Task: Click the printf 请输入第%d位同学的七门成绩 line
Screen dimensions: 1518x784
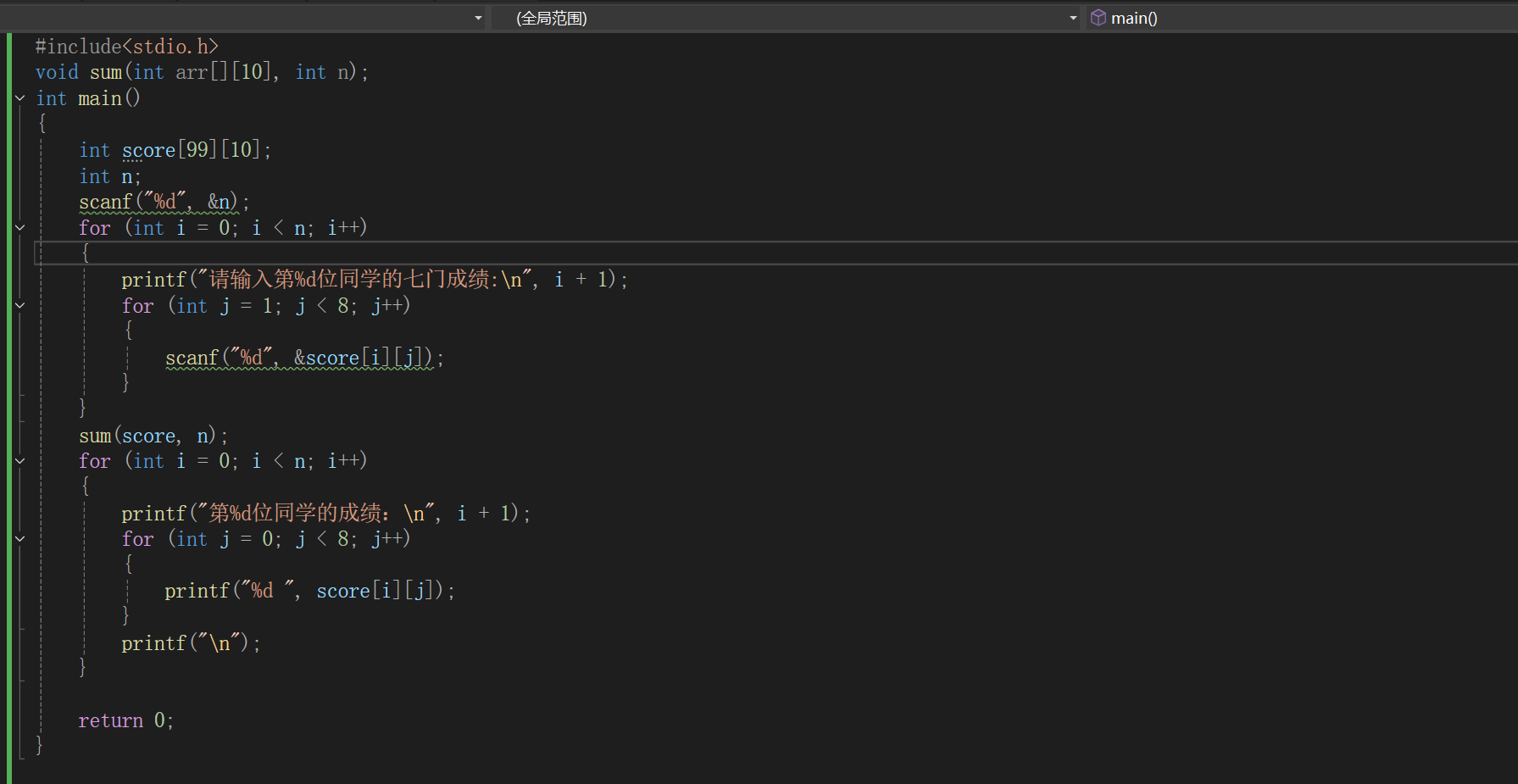Action: tap(374, 280)
